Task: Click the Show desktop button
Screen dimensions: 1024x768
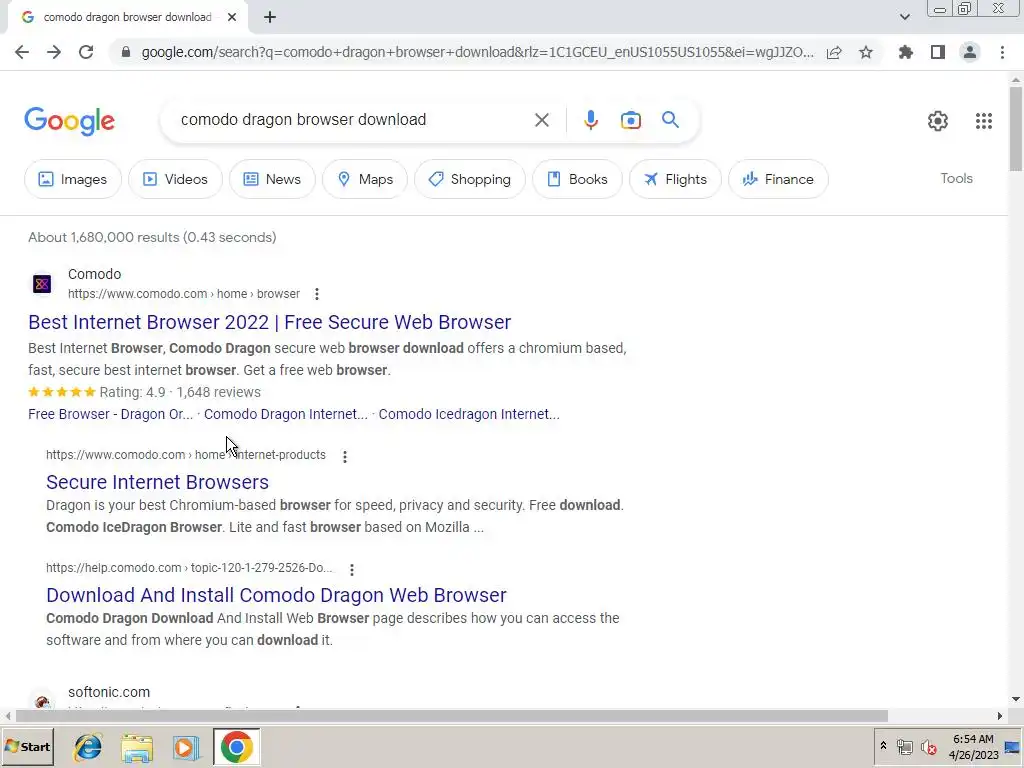Action: point(1013,746)
